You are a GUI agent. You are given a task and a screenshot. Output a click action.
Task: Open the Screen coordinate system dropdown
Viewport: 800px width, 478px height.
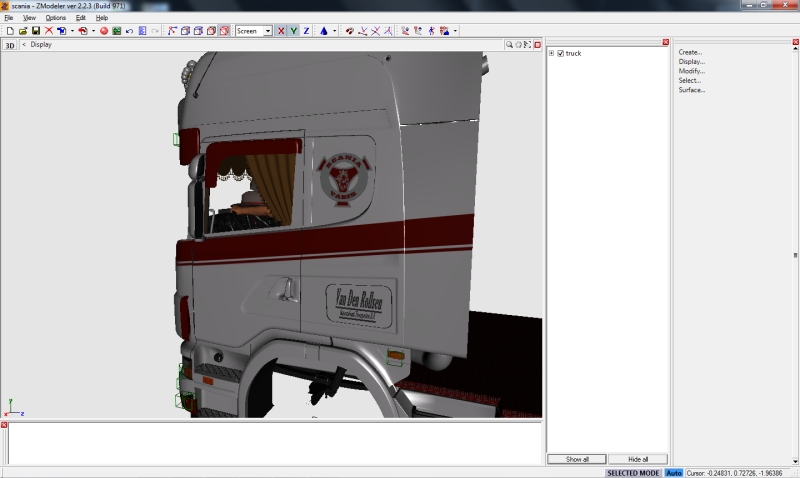pos(254,31)
